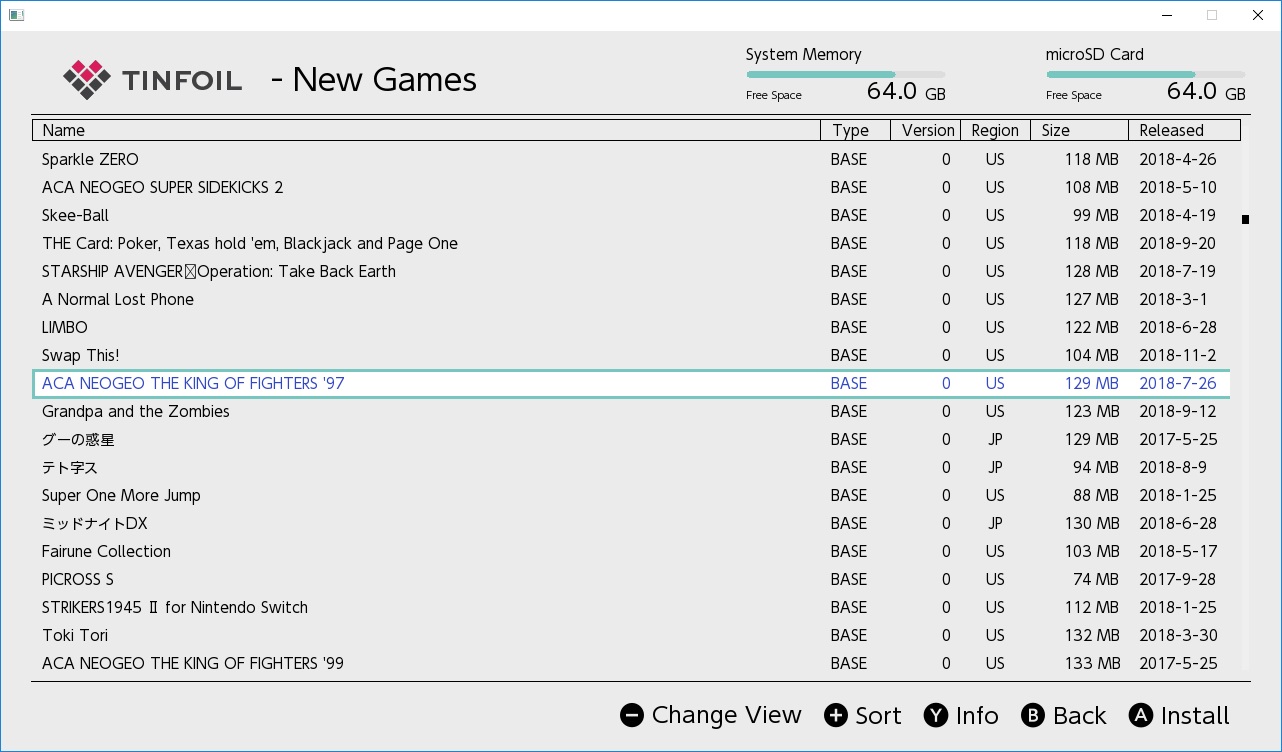Click the B Back button icon

[1033, 715]
